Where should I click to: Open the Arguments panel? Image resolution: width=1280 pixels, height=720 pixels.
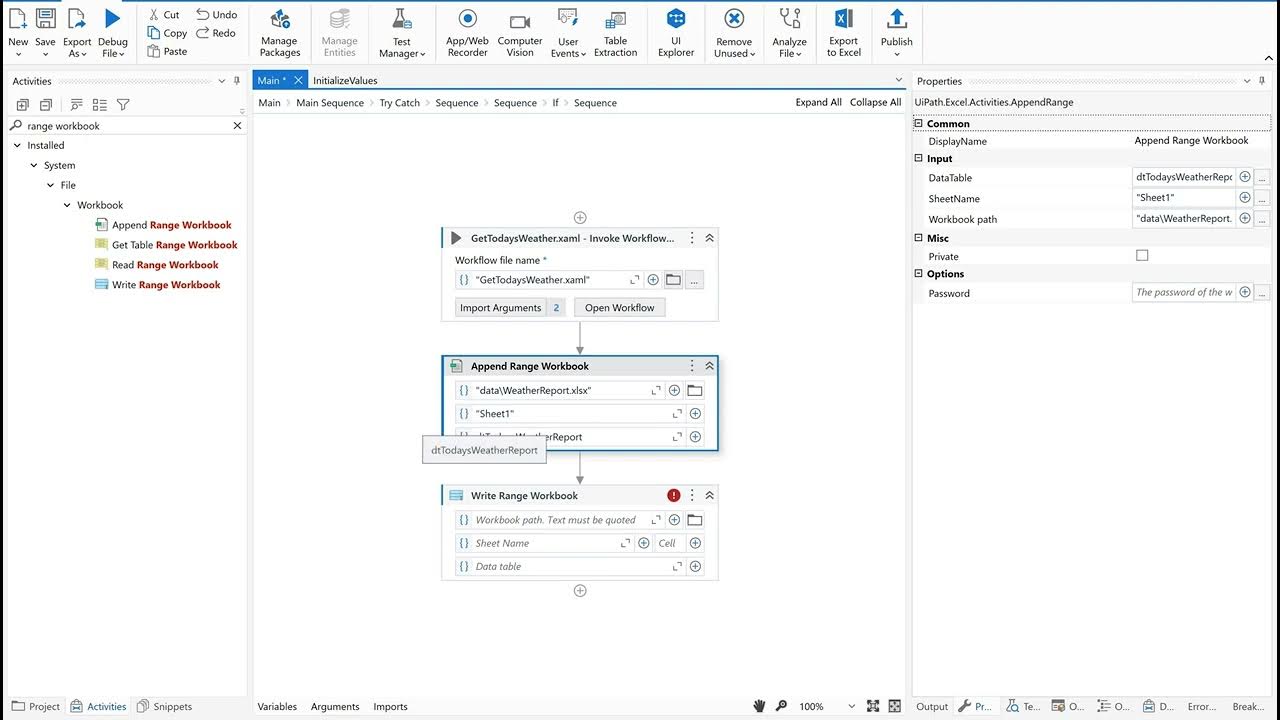335,706
